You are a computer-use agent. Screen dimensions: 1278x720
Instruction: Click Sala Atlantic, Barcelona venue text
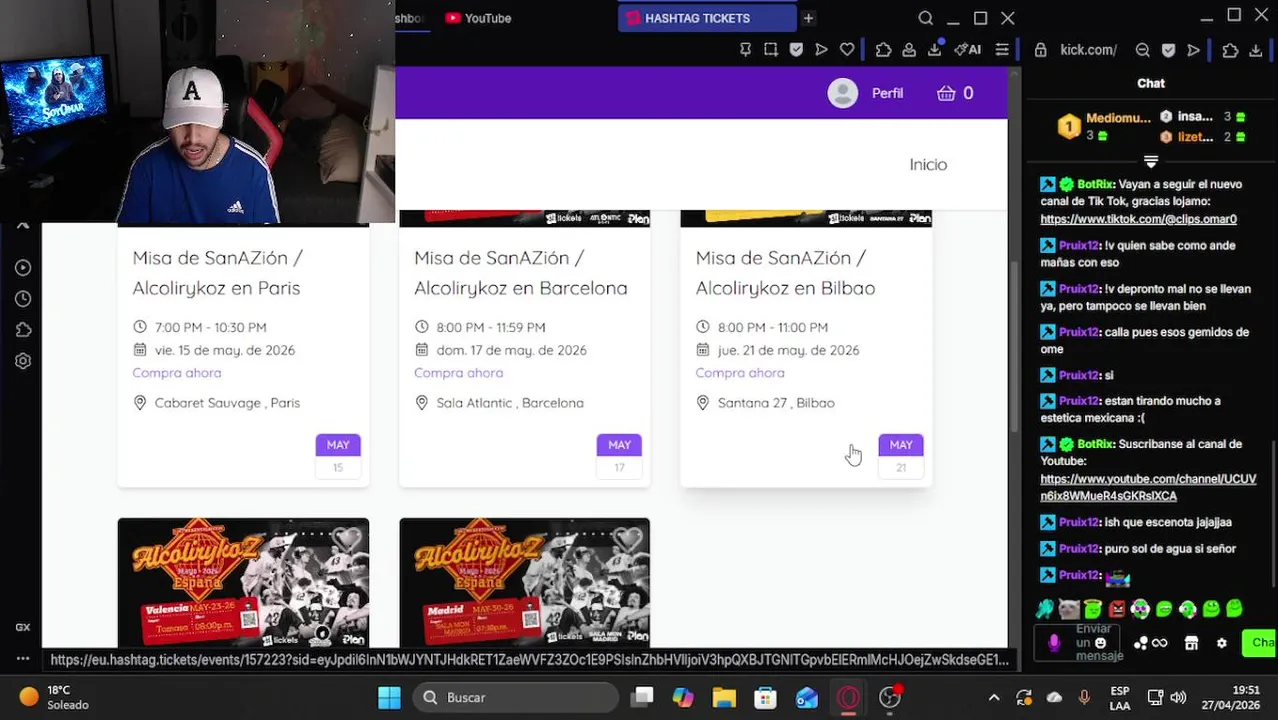[x=510, y=403]
